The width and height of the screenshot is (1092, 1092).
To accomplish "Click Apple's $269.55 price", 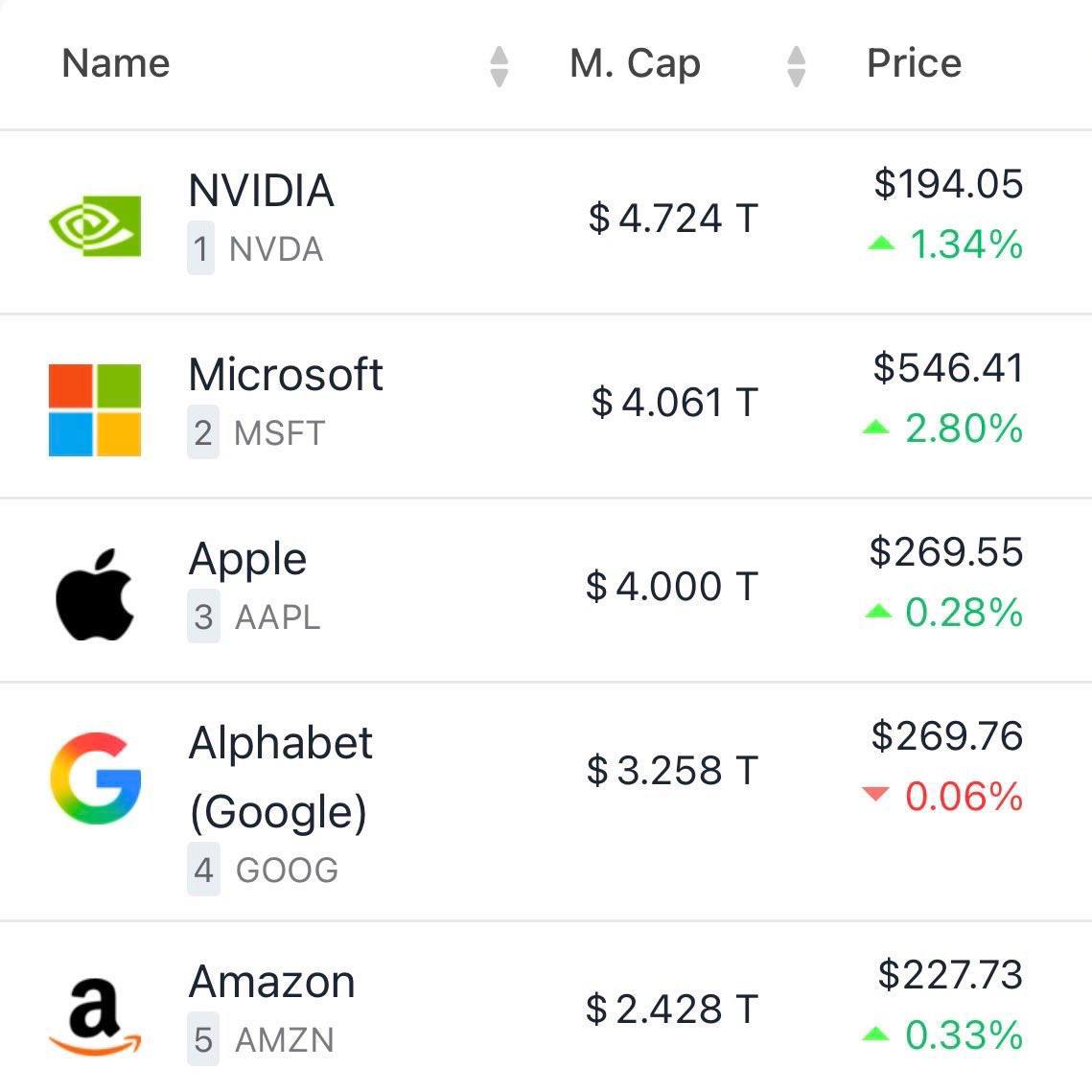I will (x=948, y=551).
